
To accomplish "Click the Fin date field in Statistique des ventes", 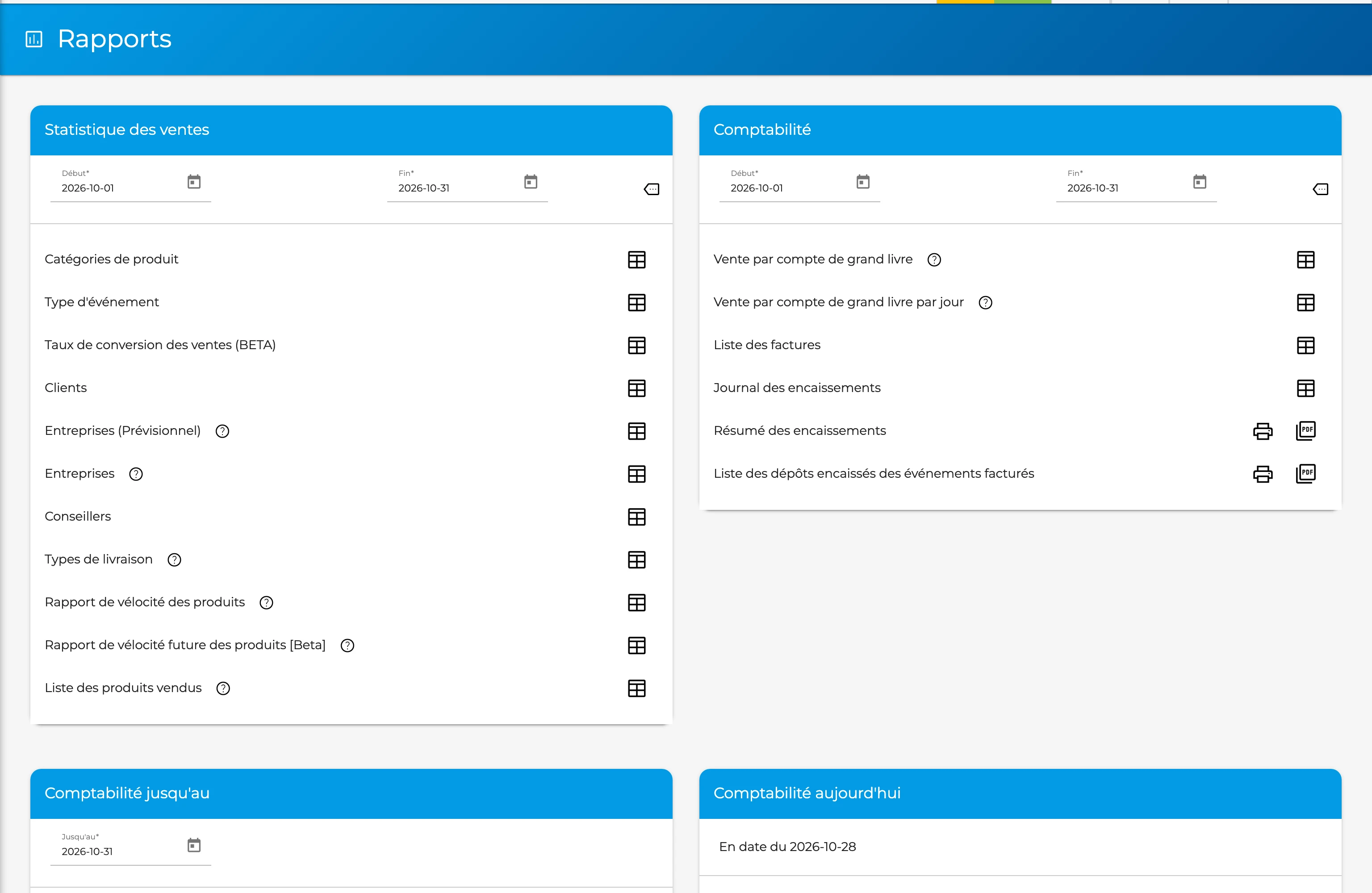I will click(x=468, y=184).
